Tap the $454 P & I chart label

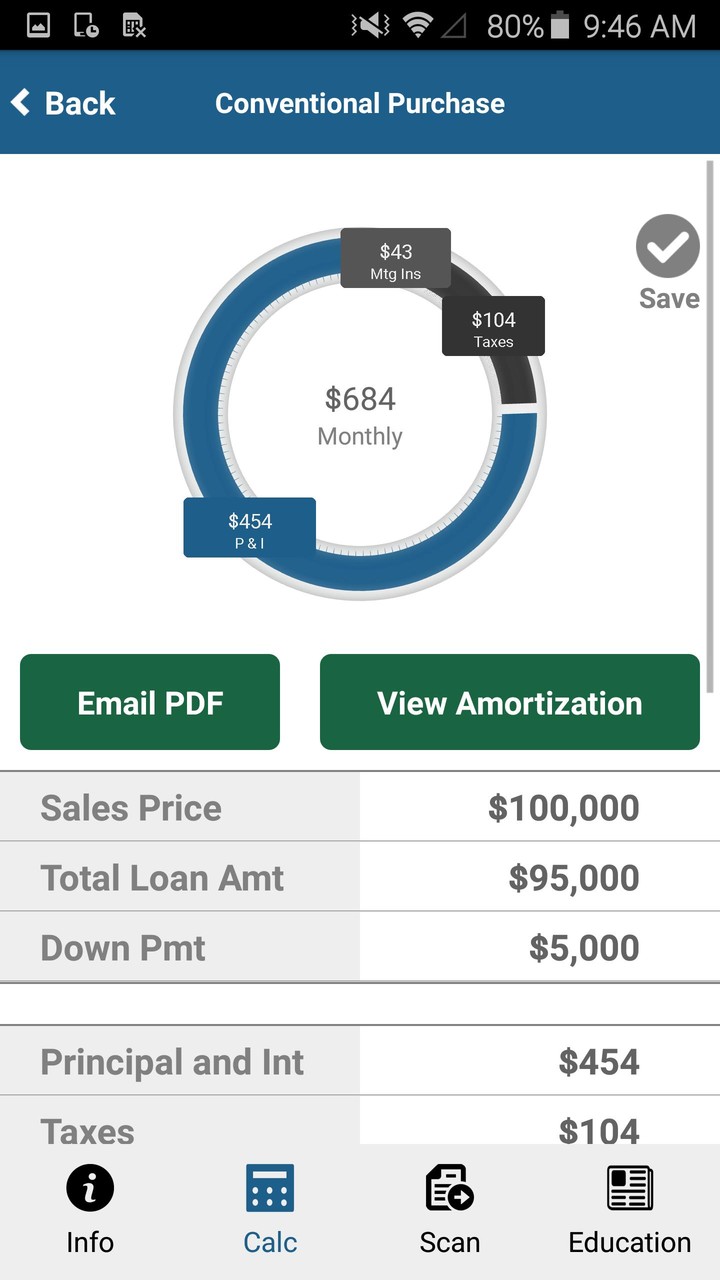249,528
